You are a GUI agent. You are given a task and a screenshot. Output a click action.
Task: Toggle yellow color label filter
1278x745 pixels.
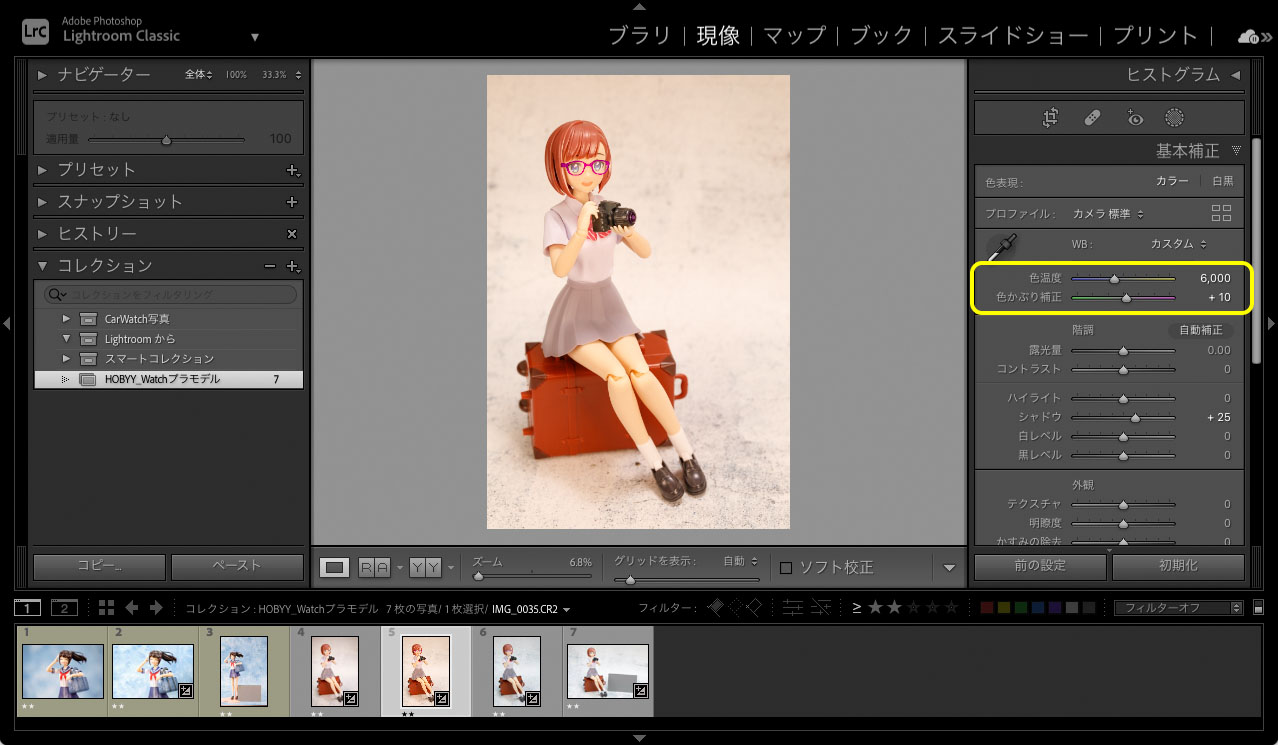(x=1004, y=607)
